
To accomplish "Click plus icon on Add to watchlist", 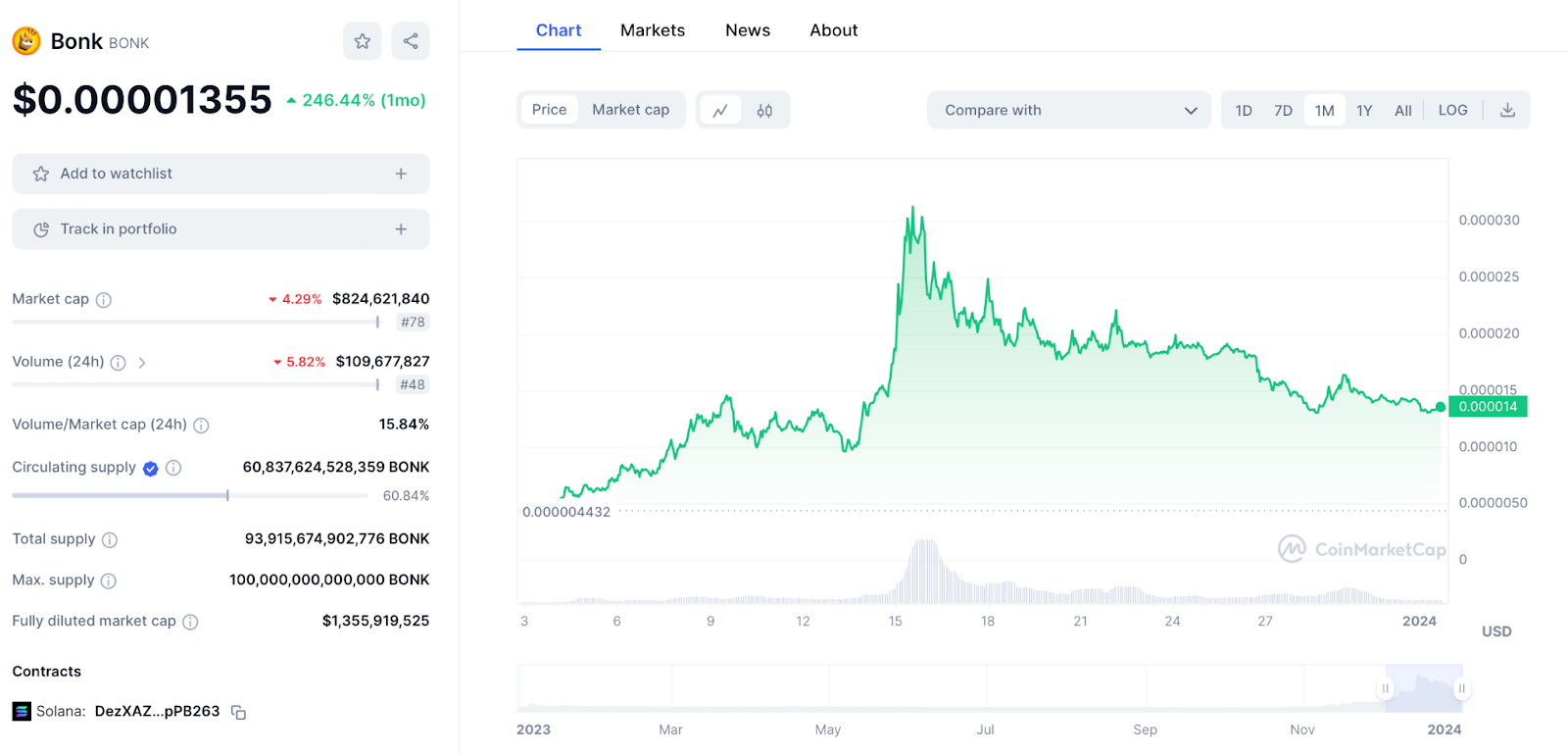I will coord(401,174).
